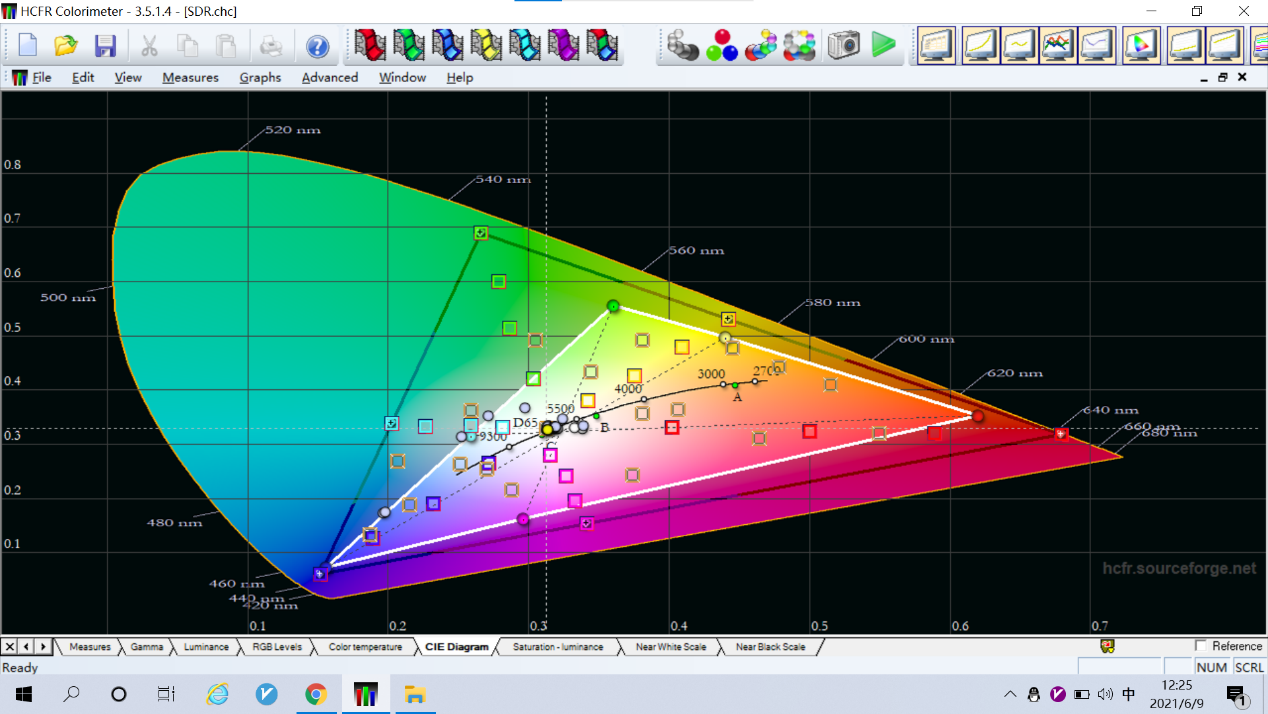Open the purple curve graph monitor icon
The width and height of the screenshot is (1268, 714).
(x=1097, y=45)
